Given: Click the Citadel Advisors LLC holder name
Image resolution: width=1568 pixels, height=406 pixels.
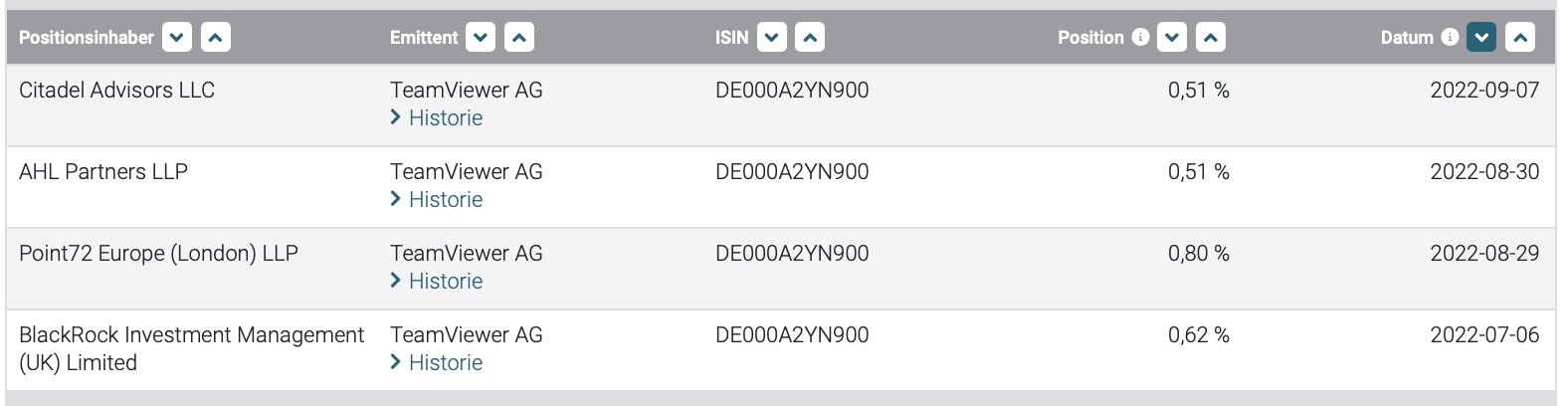Looking at the screenshot, I should tap(116, 90).
